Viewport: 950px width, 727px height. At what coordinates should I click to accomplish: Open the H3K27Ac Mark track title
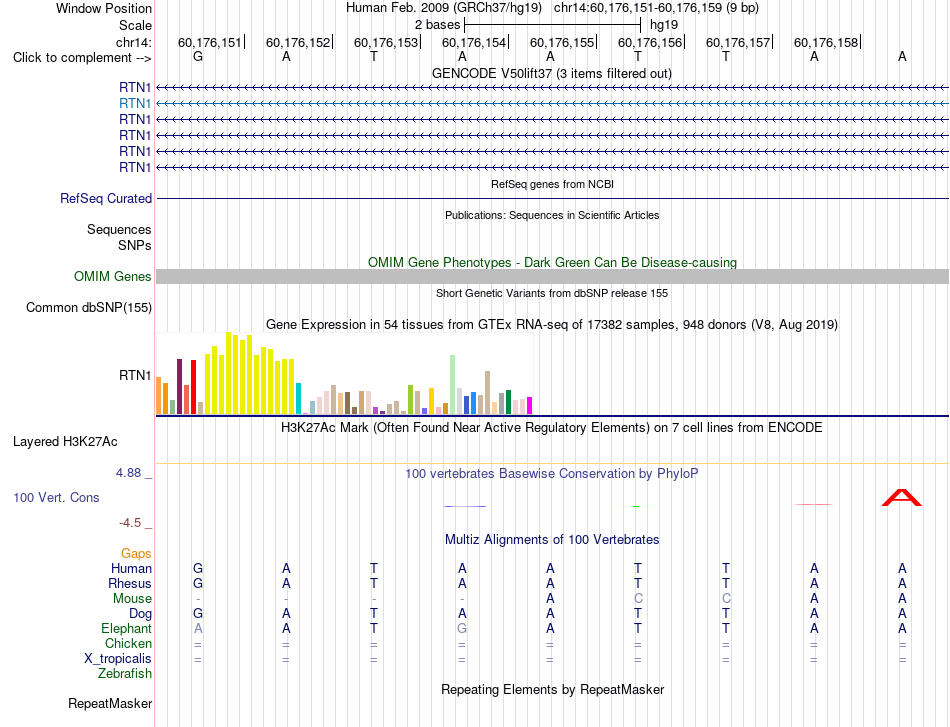[x=552, y=428]
